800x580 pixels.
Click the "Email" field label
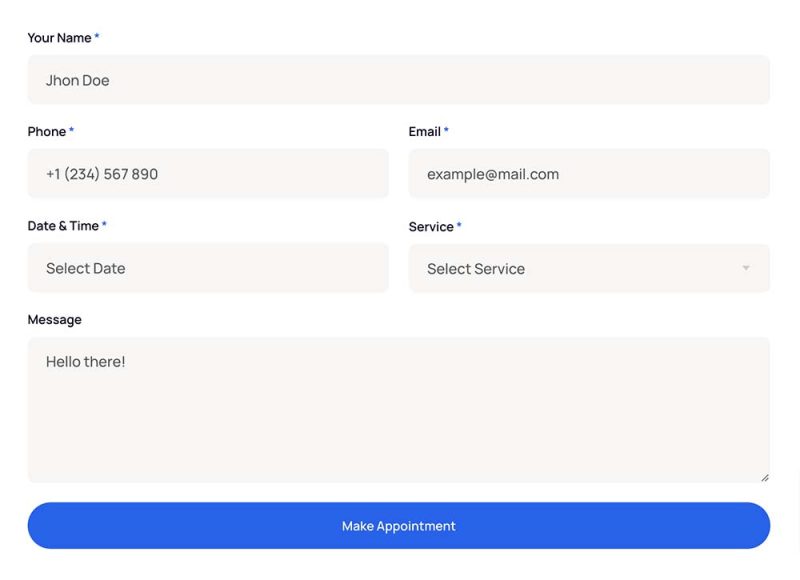click(x=424, y=132)
